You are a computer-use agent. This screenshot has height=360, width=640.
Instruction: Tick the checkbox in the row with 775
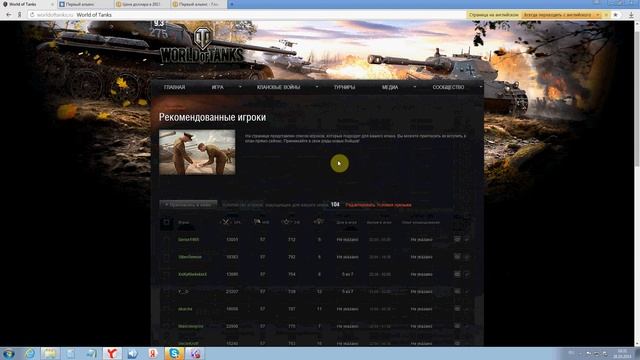point(166,327)
